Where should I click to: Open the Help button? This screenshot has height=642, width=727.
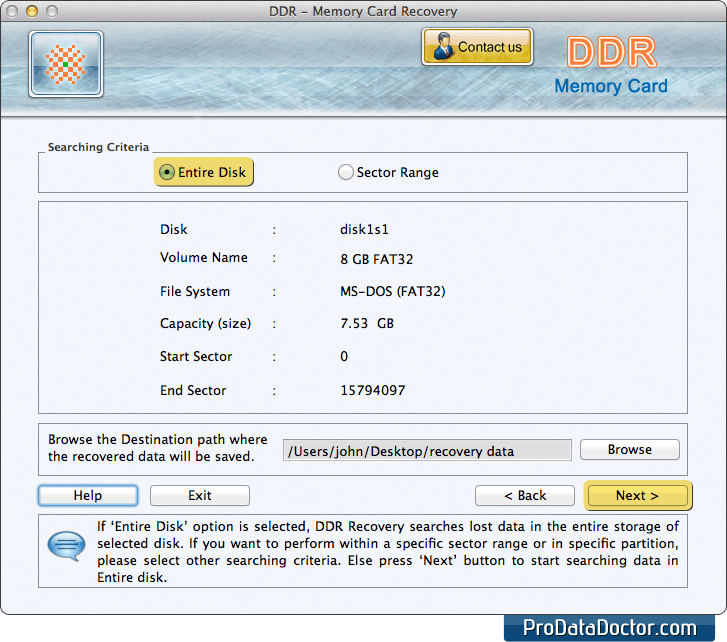point(88,496)
